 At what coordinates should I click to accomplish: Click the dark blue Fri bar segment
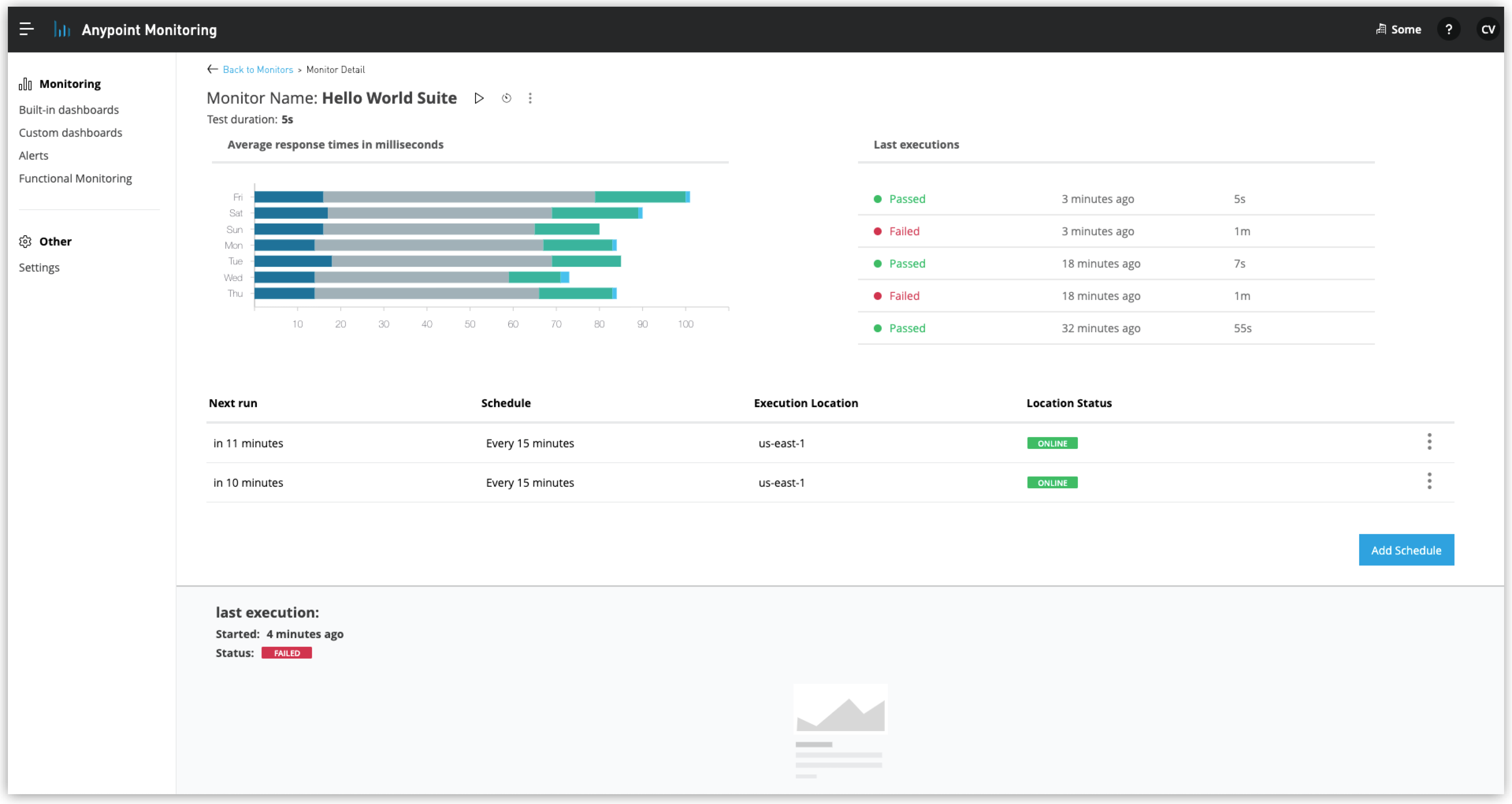[x=288, y=197]
